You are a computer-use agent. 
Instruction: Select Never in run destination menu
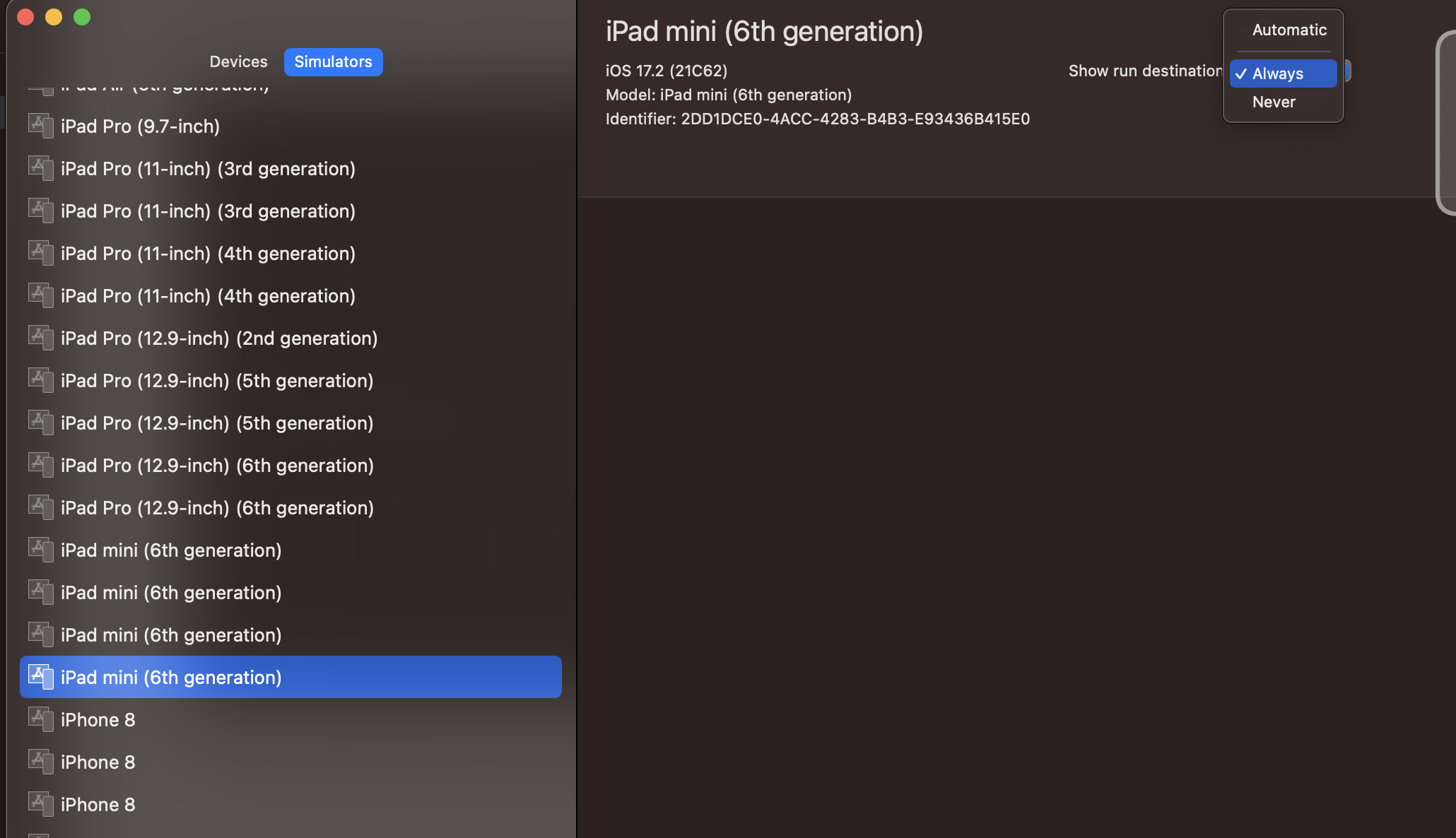1274,102
